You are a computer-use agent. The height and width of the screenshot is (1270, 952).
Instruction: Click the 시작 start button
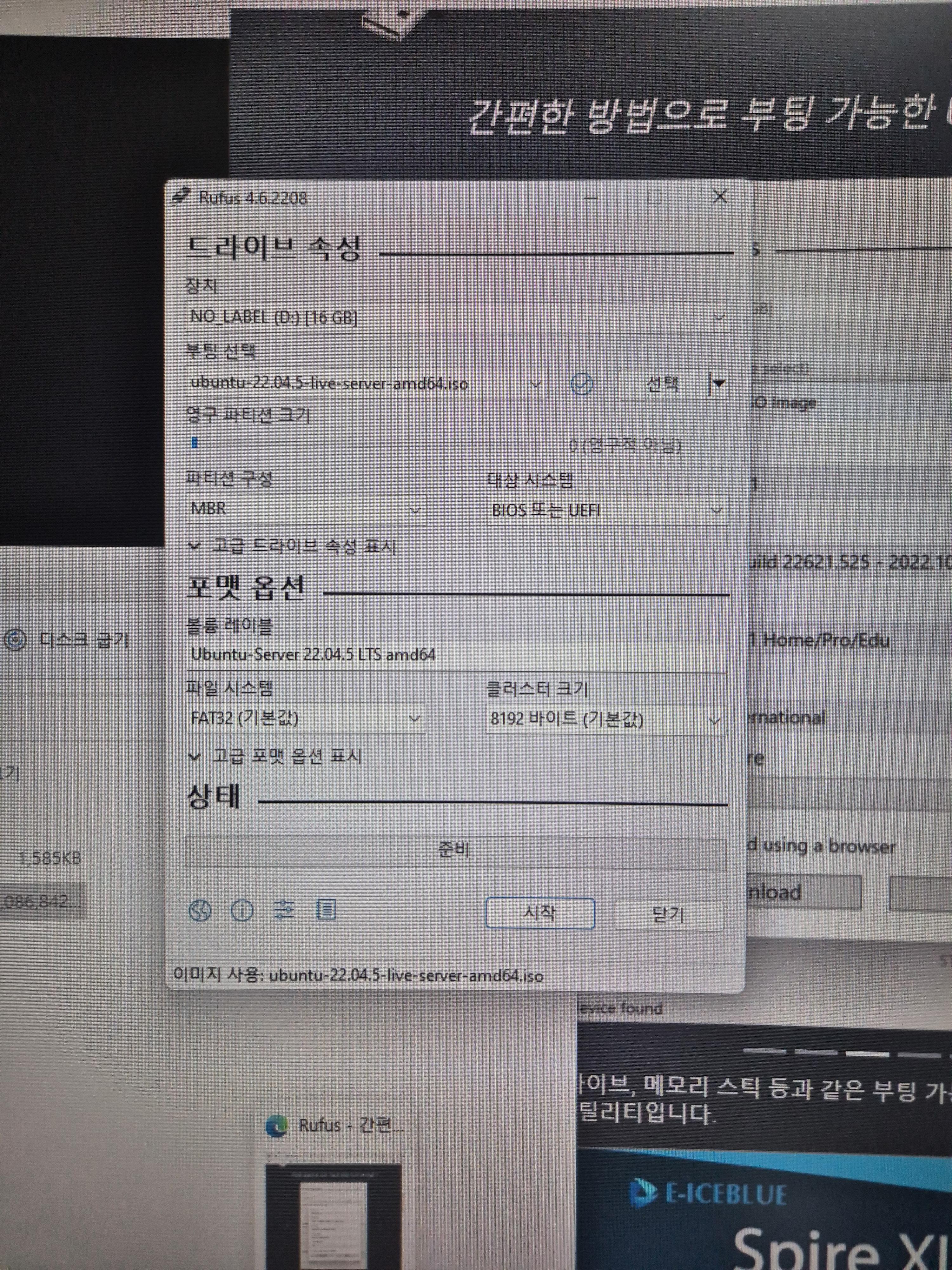[x=539, y=913]
